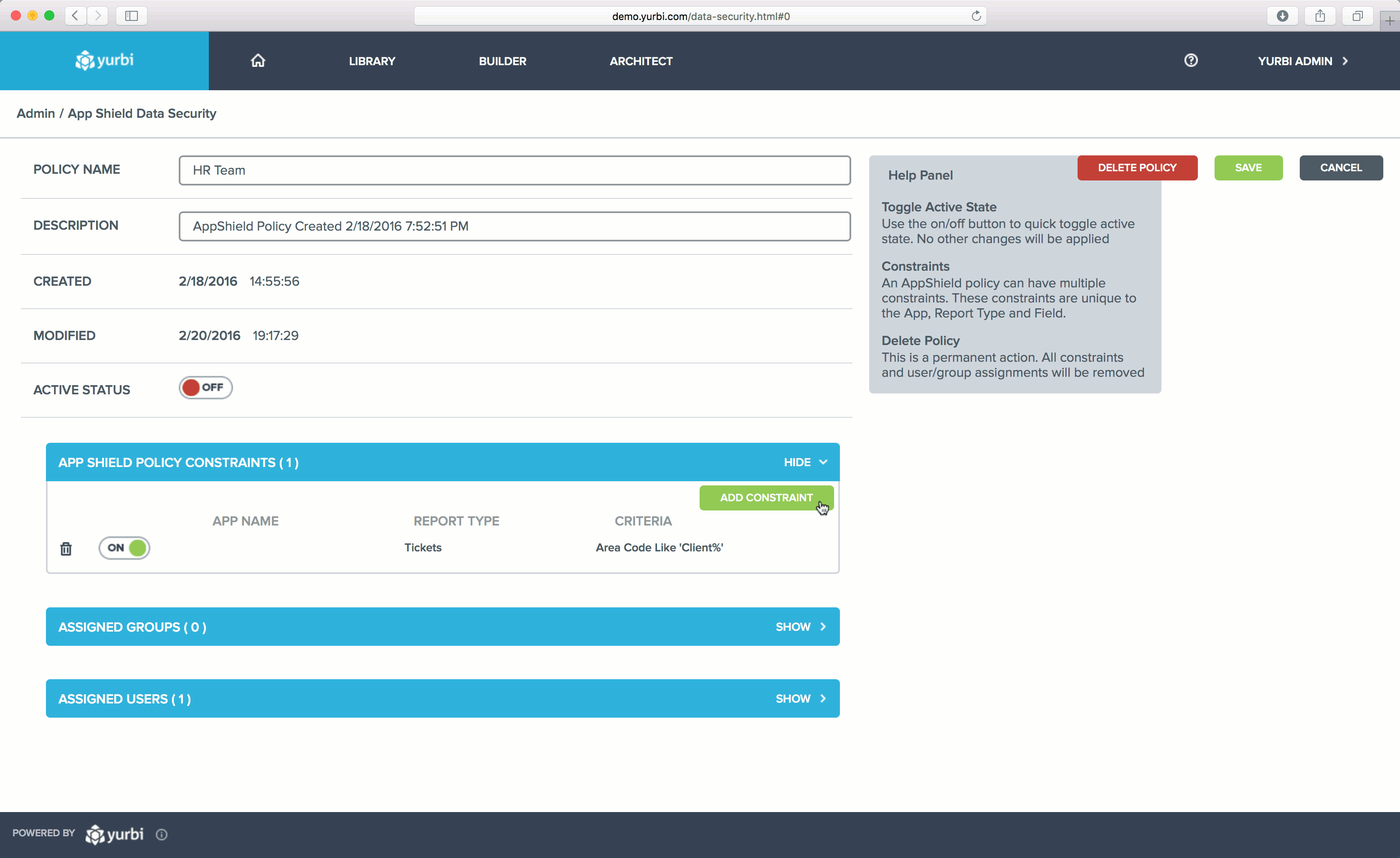This screenshot has height=858, width=1400.
Task: Refresh the page using the reload icon
Action: pos(976,16)
